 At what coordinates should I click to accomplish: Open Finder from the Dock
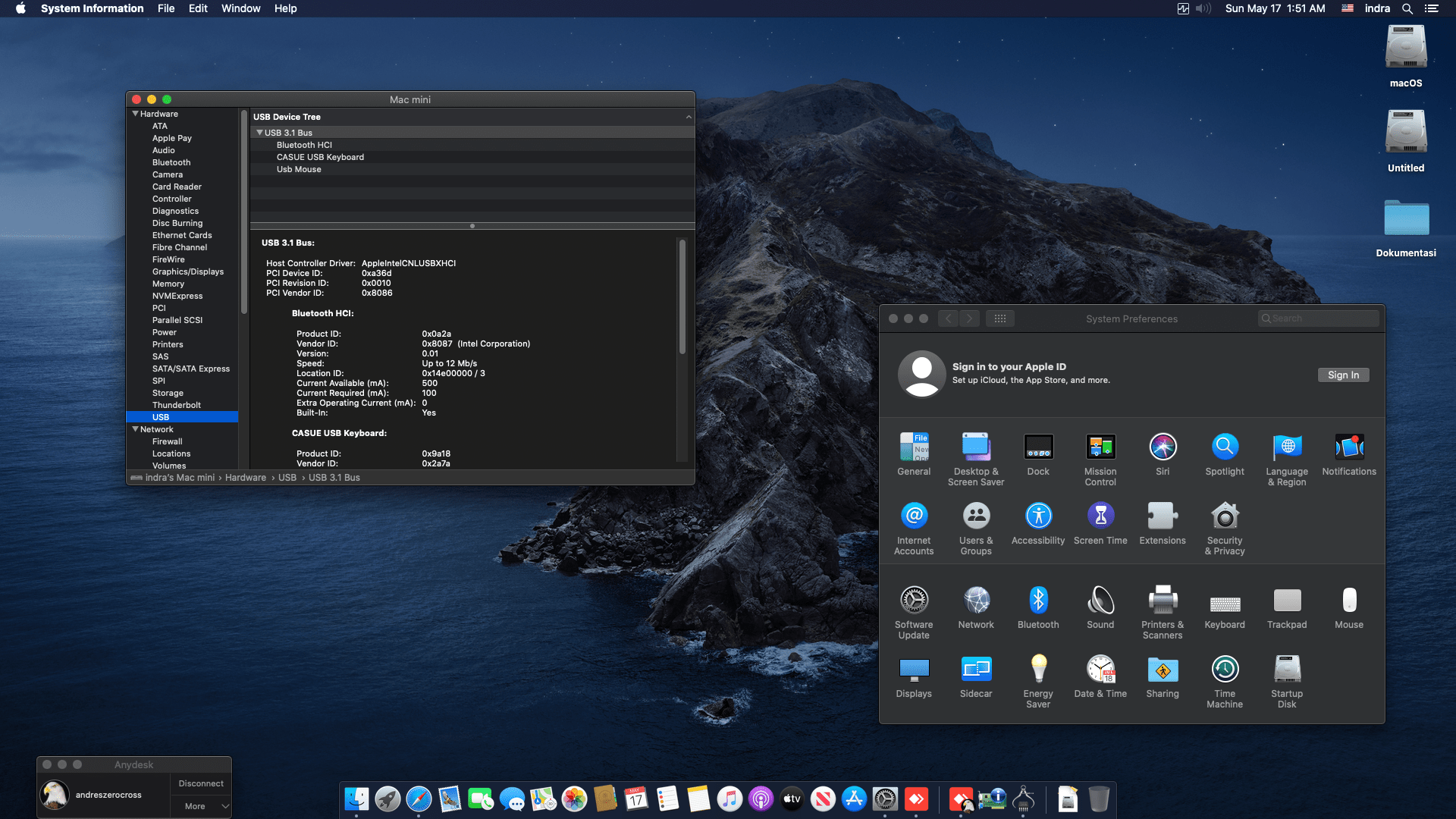356,799
